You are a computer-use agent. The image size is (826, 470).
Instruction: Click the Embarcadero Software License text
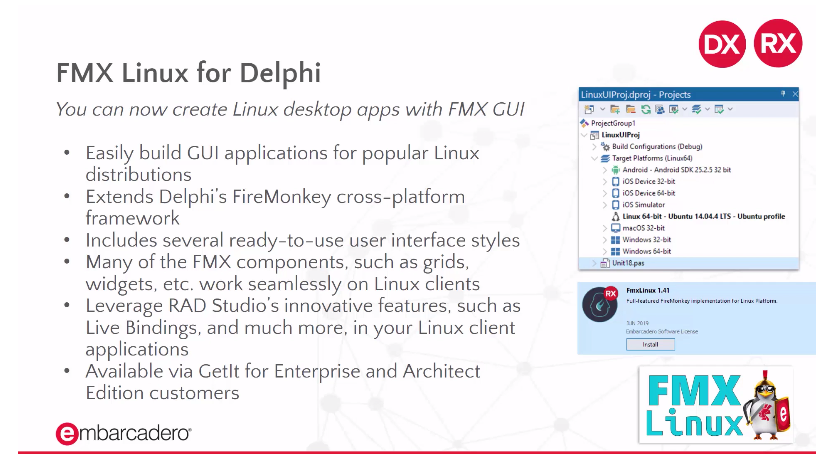[x=662, y=331]
